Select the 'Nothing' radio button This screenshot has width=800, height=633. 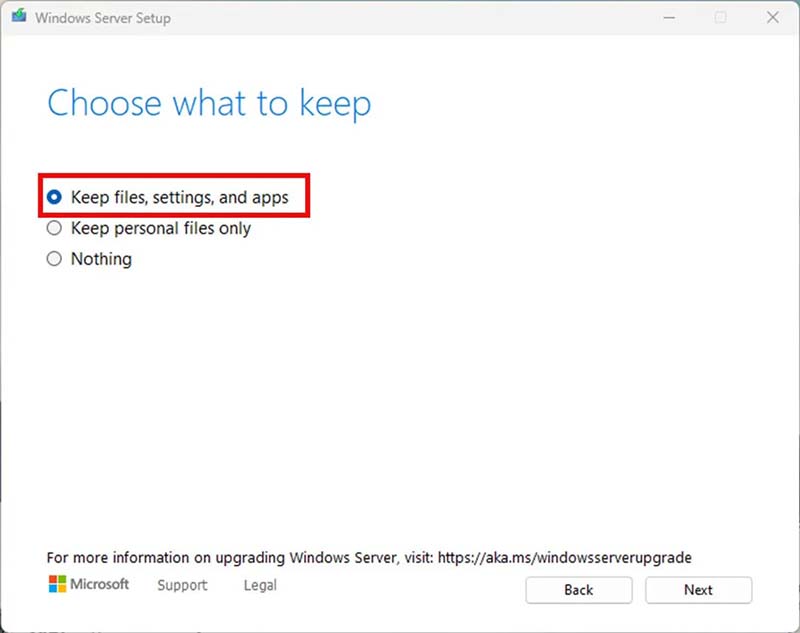55,259
